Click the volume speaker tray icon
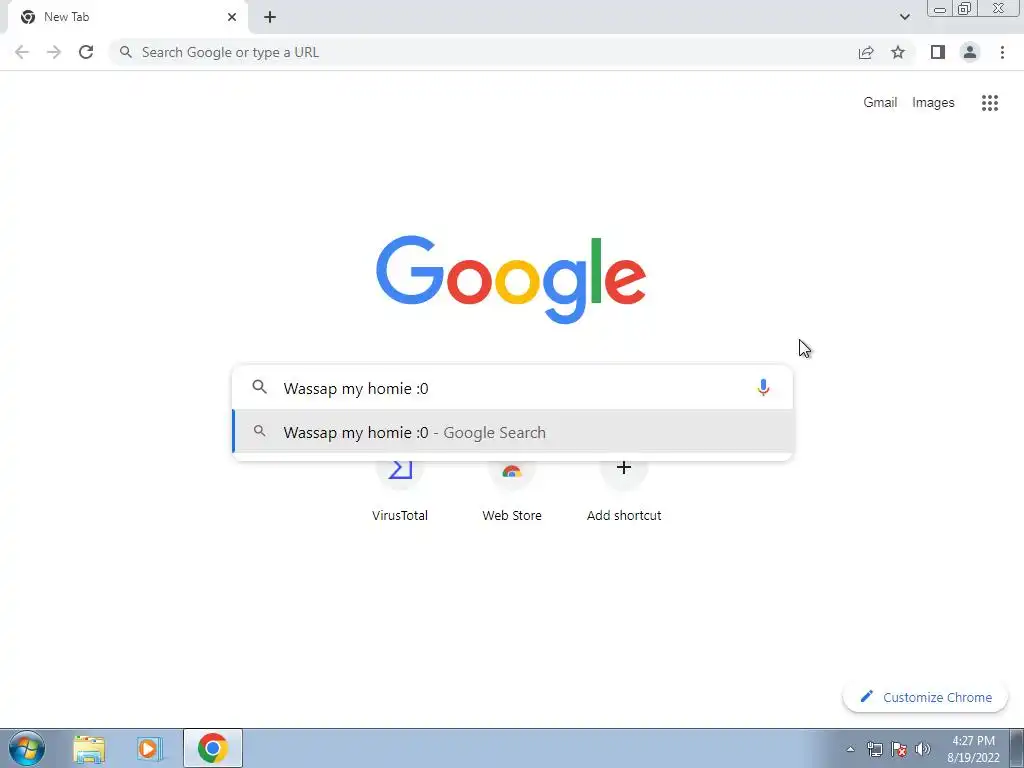The image size is (1024, 768). tap(923, 749)
